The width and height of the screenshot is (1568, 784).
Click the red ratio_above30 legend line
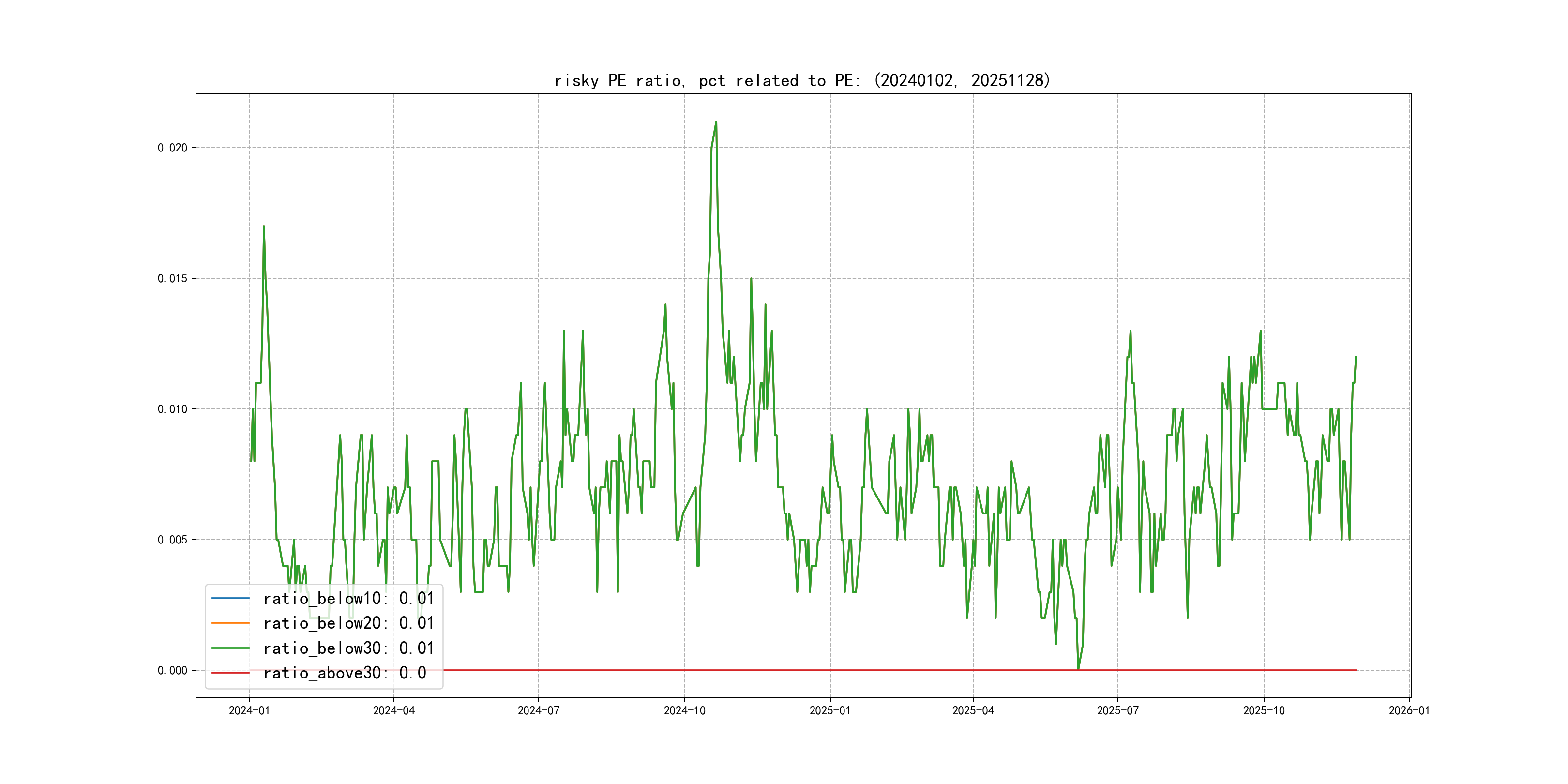tap(230, 673)
